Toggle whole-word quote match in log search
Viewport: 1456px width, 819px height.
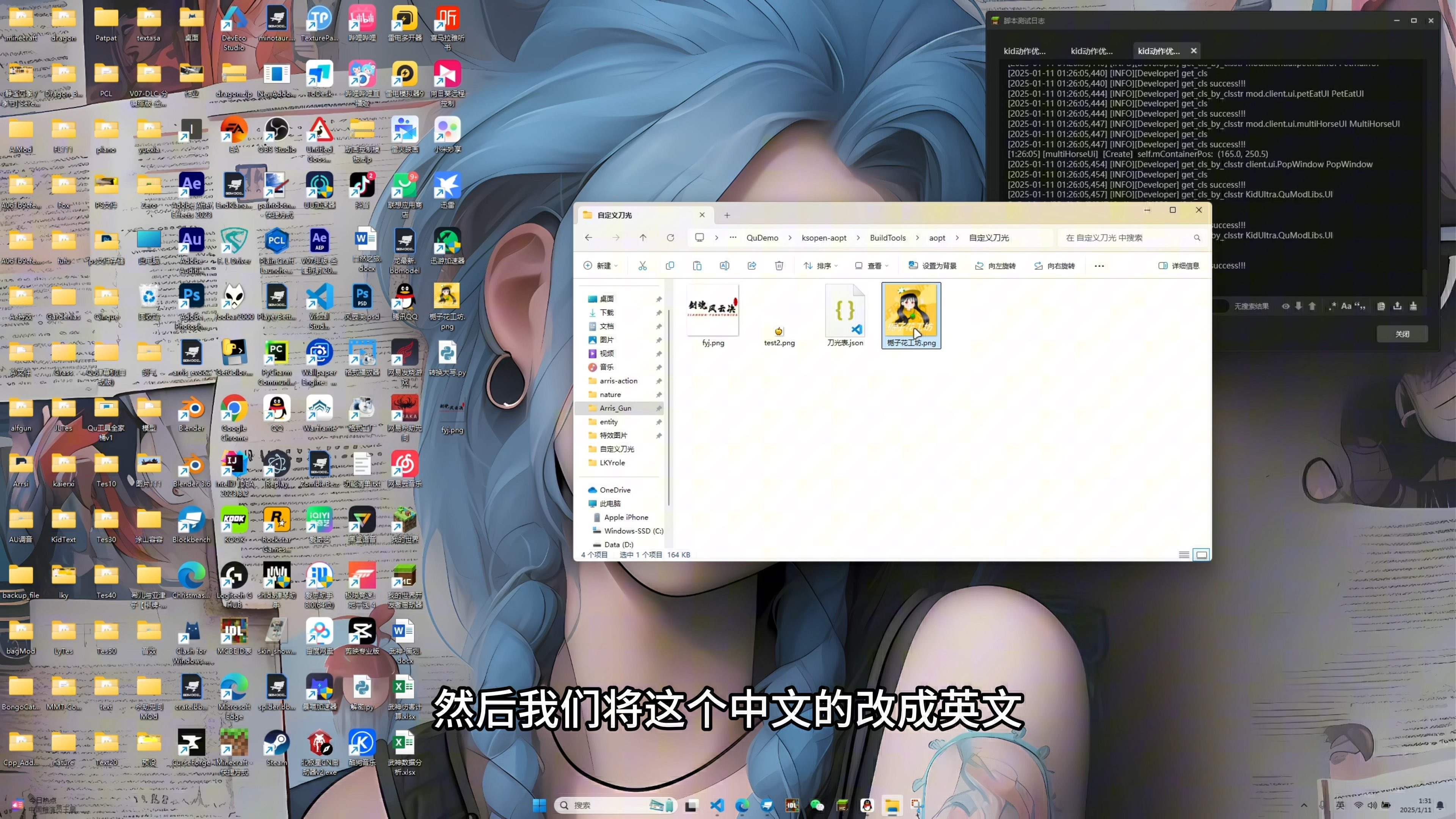click(1360, 306)
